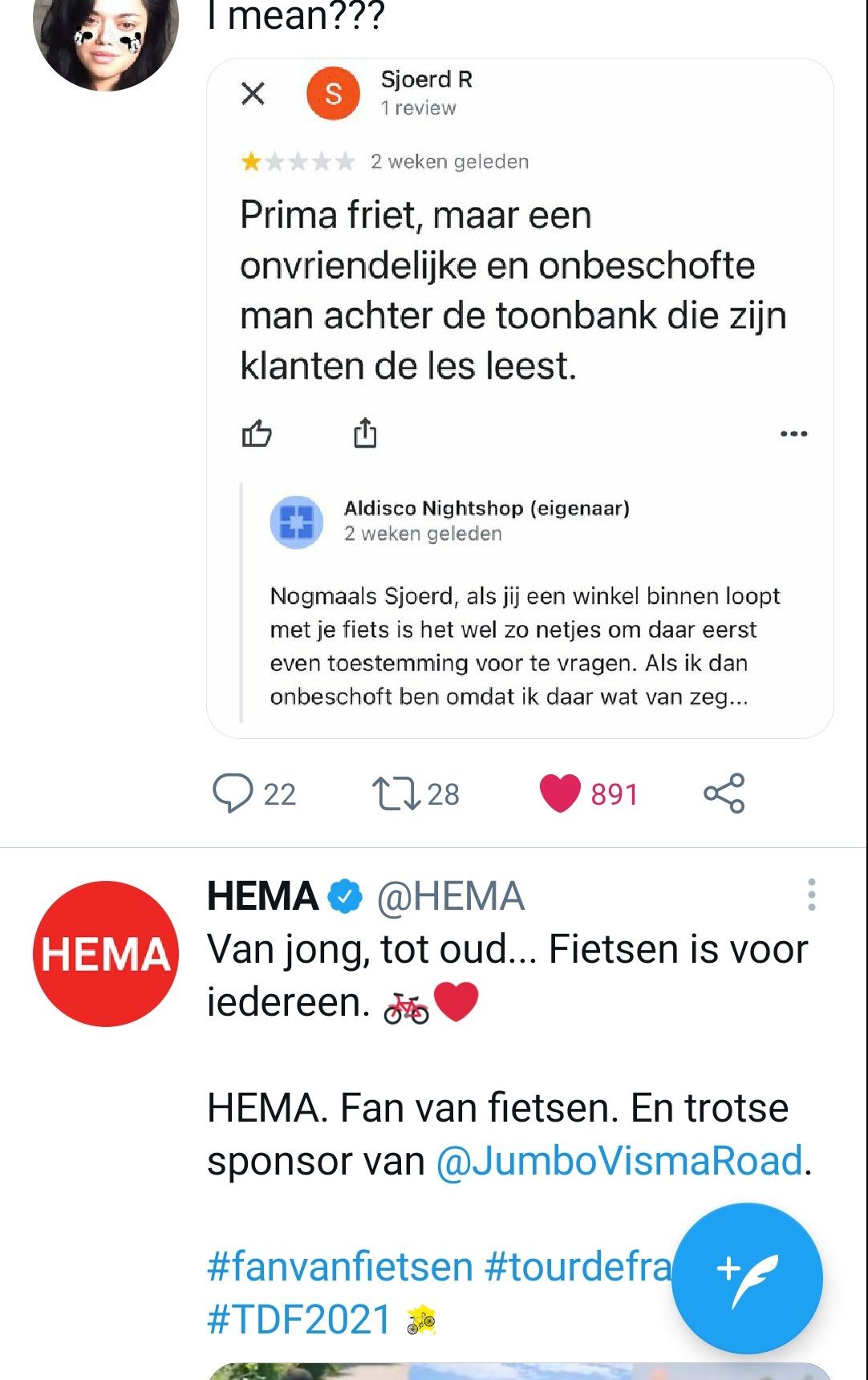Open the HEMA tweet overflow menu
Screen dimensions: 868x1380
[812, 895]
